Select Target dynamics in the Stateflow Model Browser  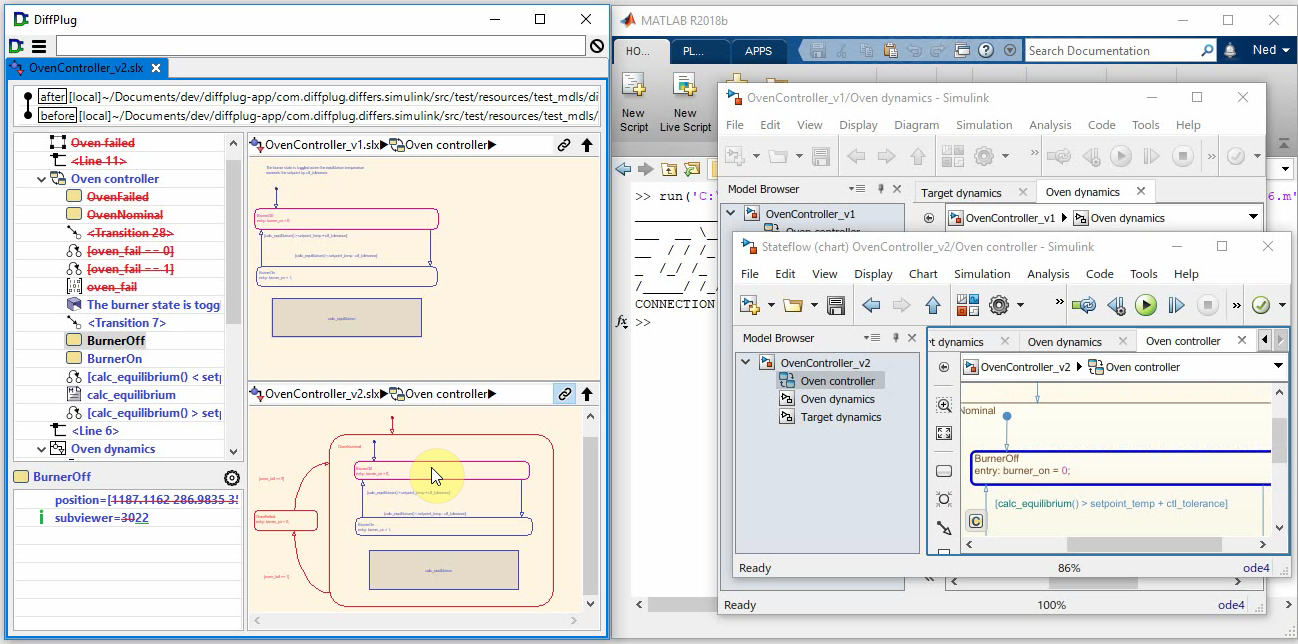[x=840, y=417]
